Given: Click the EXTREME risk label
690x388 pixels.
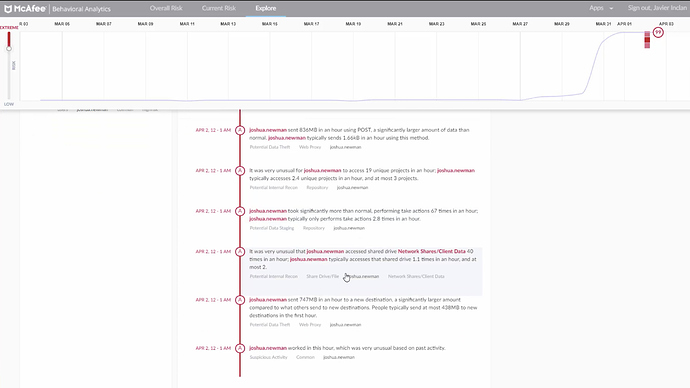Looking at the screenshot, I should tap(9, 28).
